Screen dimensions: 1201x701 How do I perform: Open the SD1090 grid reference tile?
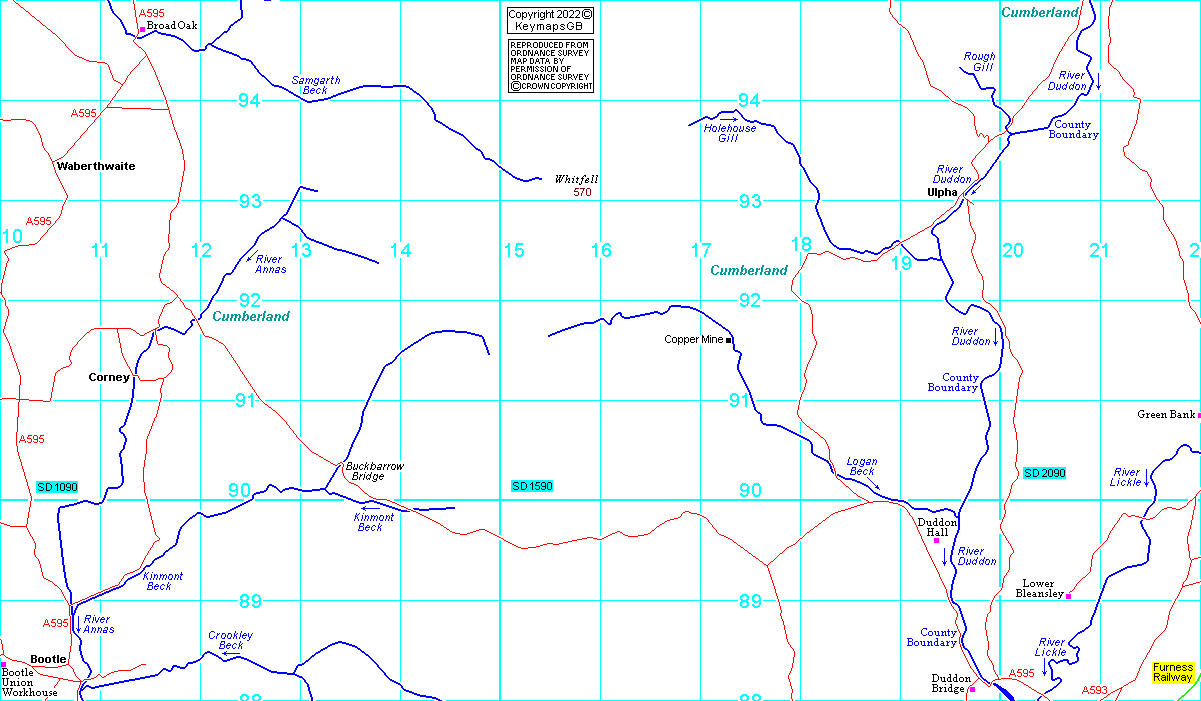(57, 487)
